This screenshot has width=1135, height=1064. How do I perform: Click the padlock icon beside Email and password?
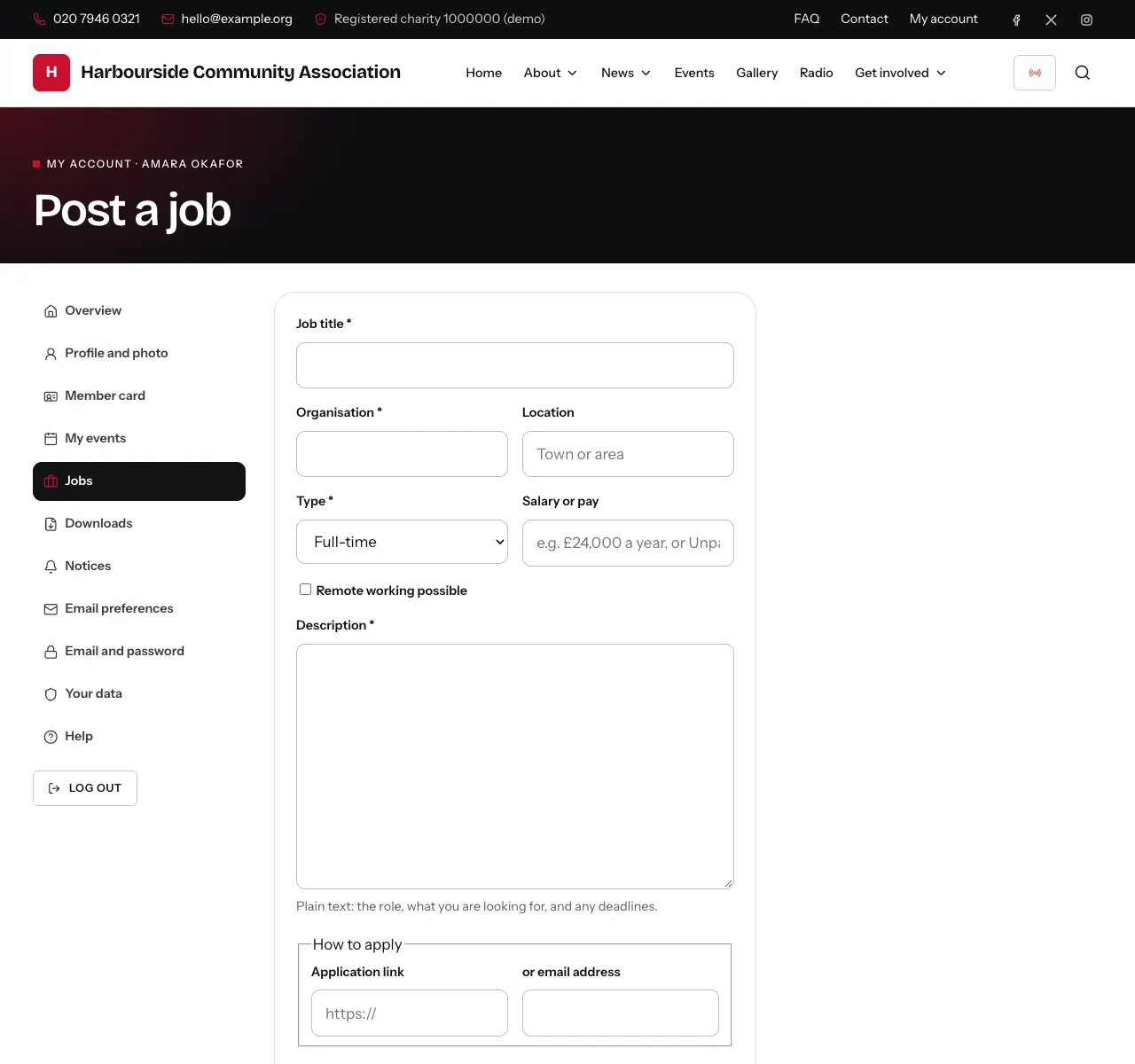click(51, 652)
